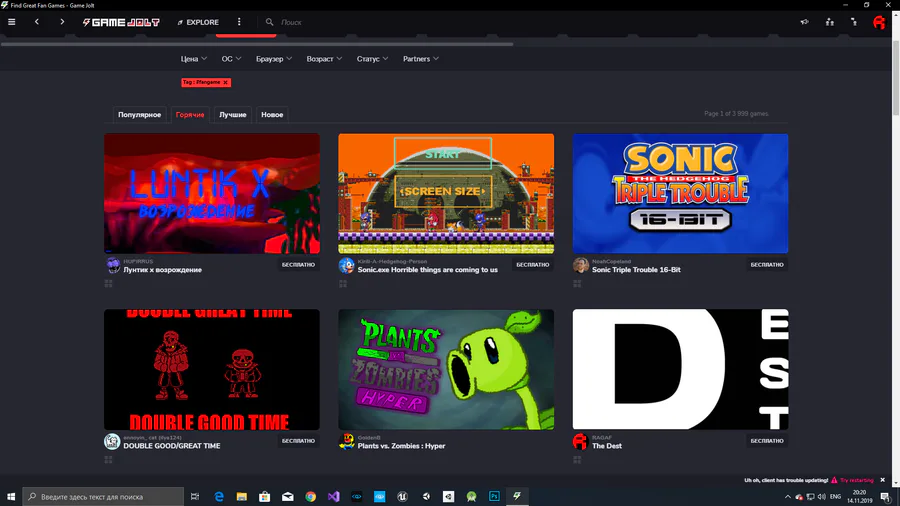Expand the Статус filter dropdown

pyautogui.click(x=373, y=59)
